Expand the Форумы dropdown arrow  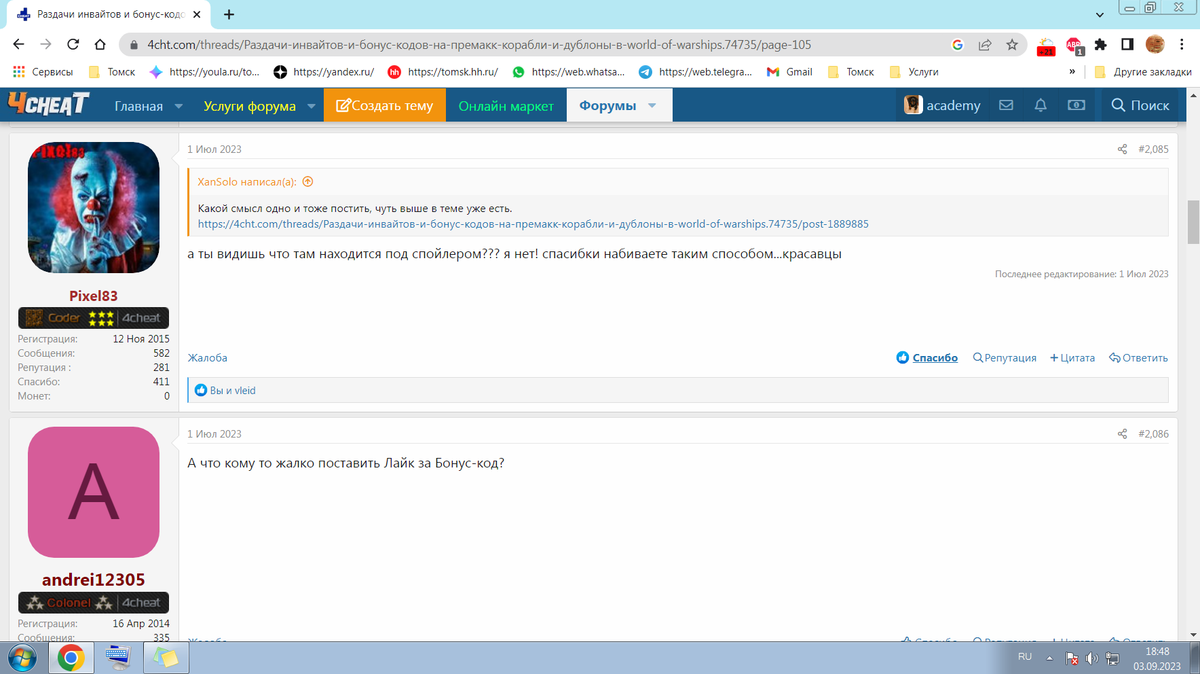pyautogui.click(x=652, y=106)
